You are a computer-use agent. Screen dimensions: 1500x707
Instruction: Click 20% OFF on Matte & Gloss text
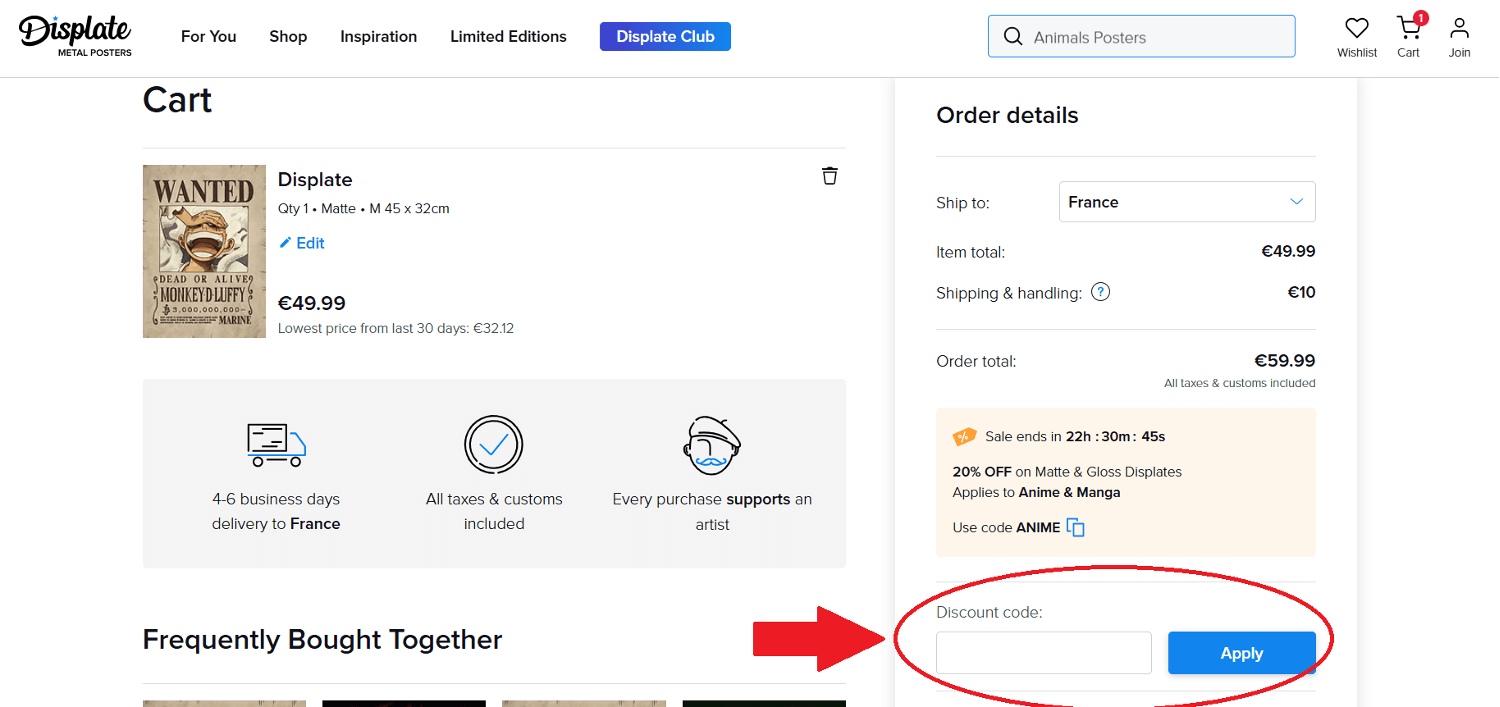click(1067, 472)
